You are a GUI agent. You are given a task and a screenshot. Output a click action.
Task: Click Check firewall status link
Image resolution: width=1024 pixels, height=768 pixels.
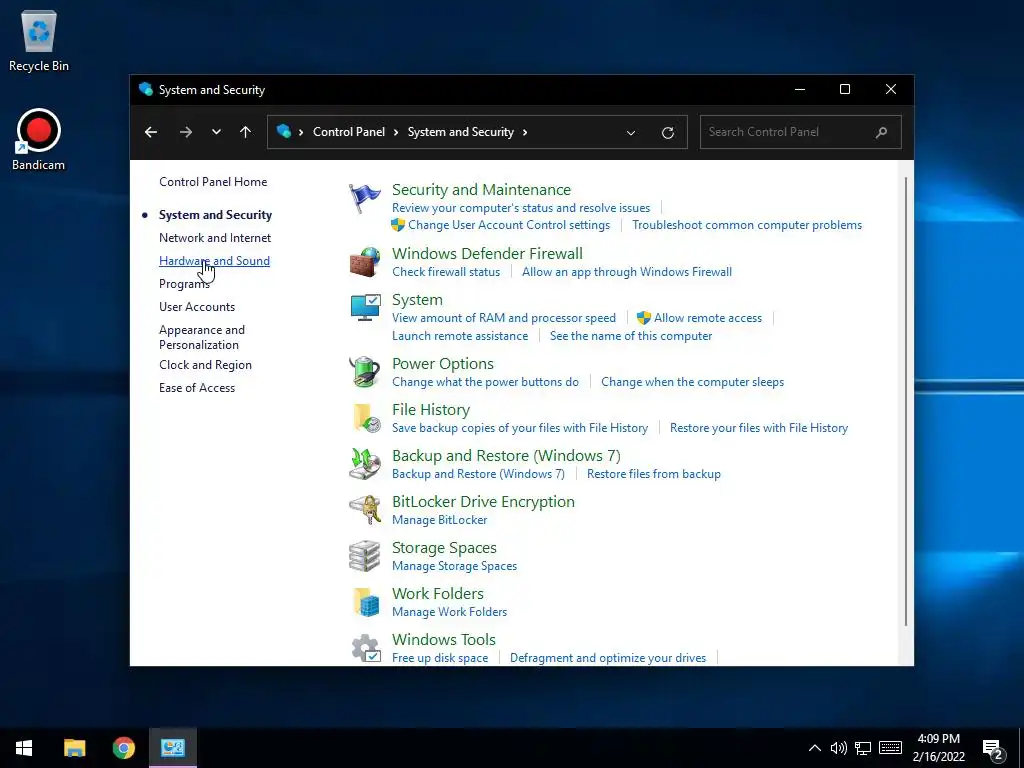click(x=446, y=272)
